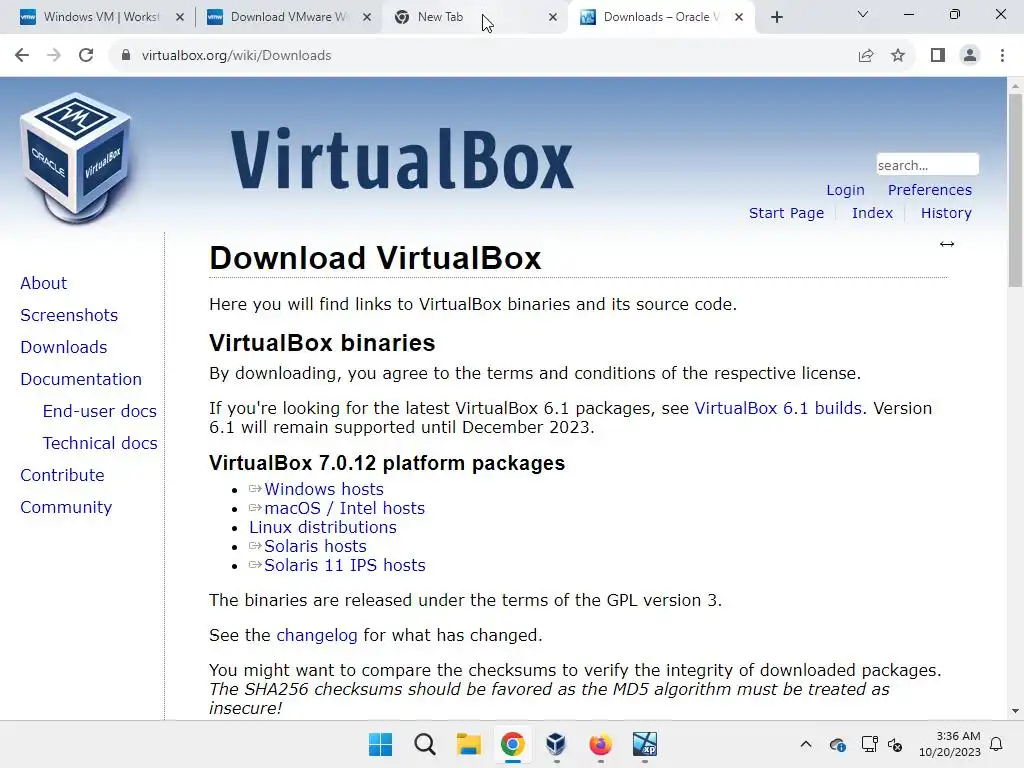Download the macOS / Intel hosts package
1024x768 pixels.
344,508
